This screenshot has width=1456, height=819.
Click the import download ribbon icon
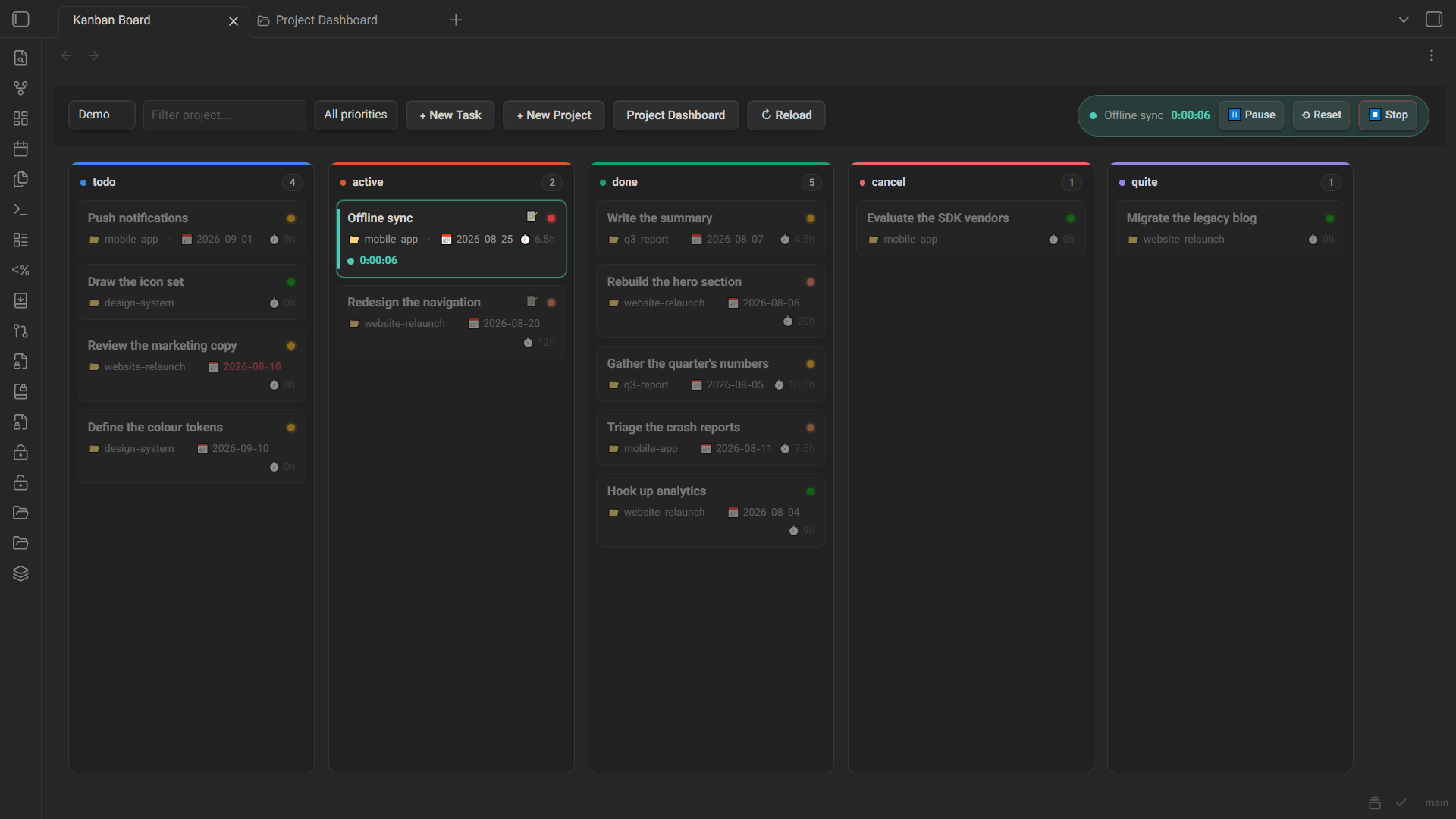pos(21,300)
